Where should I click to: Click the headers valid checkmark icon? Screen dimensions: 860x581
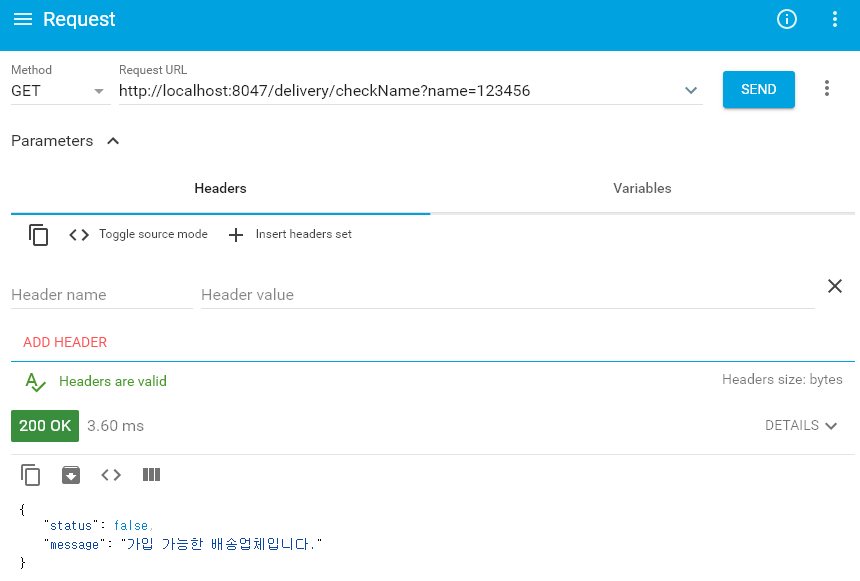(35, 382)
